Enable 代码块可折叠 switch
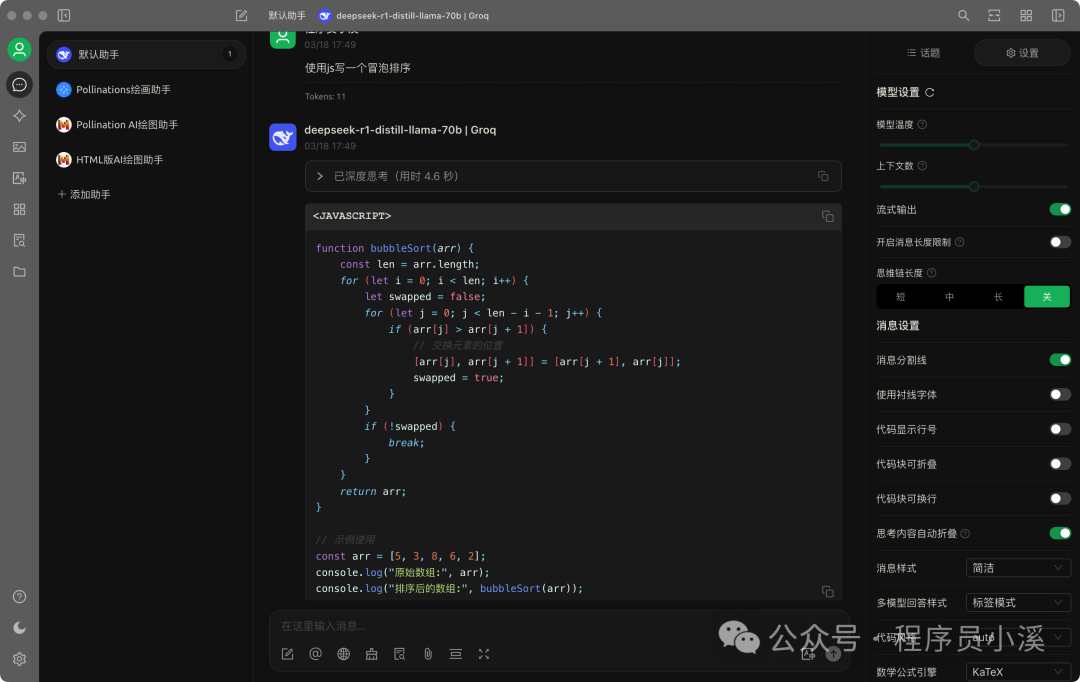 1060,464
